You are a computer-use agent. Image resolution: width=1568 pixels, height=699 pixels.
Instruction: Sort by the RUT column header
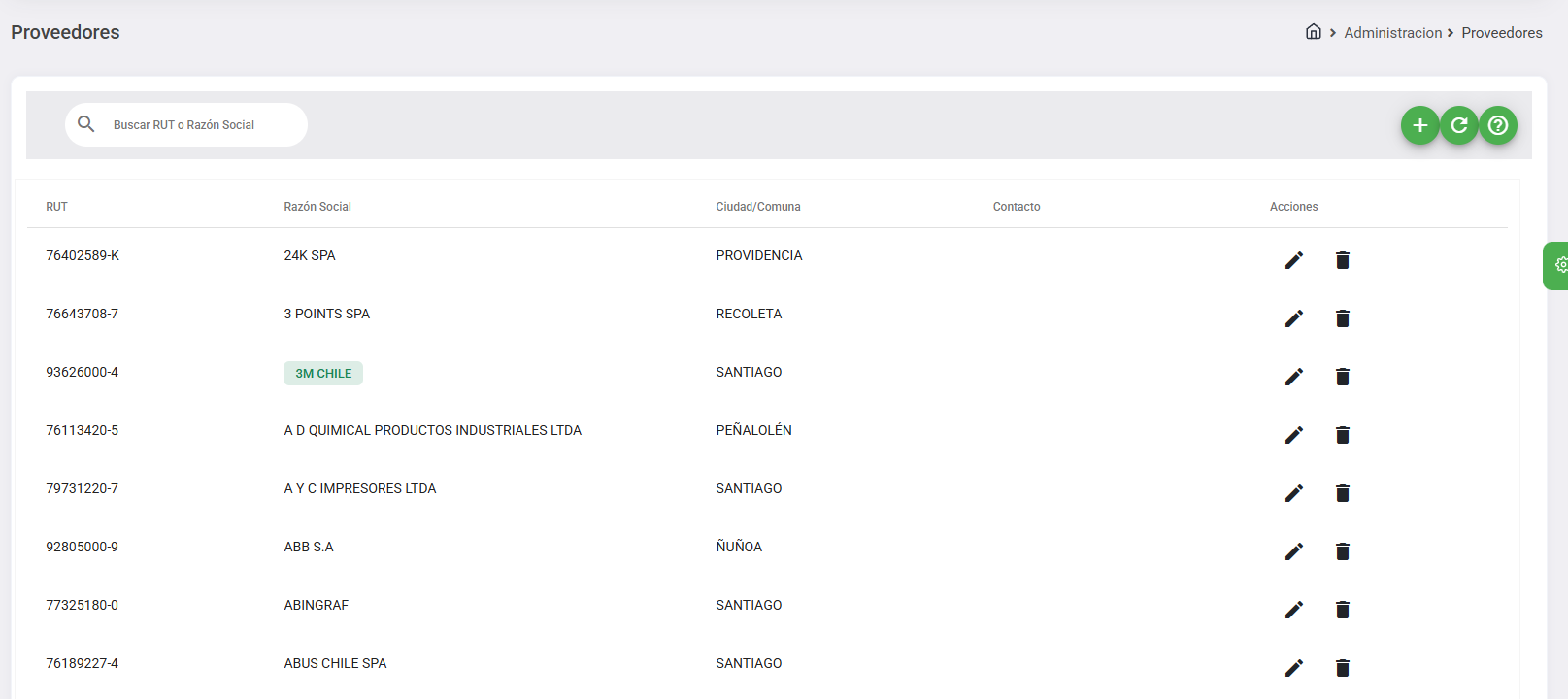57,207
